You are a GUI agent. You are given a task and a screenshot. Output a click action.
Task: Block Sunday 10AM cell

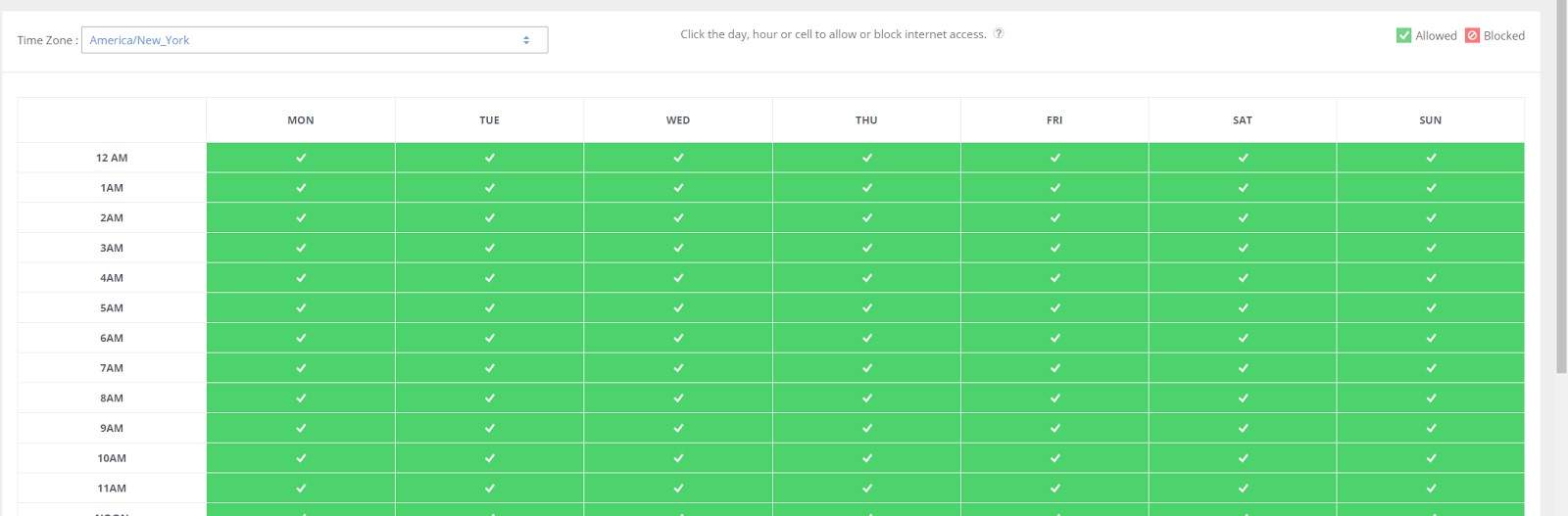[1431, 458]
